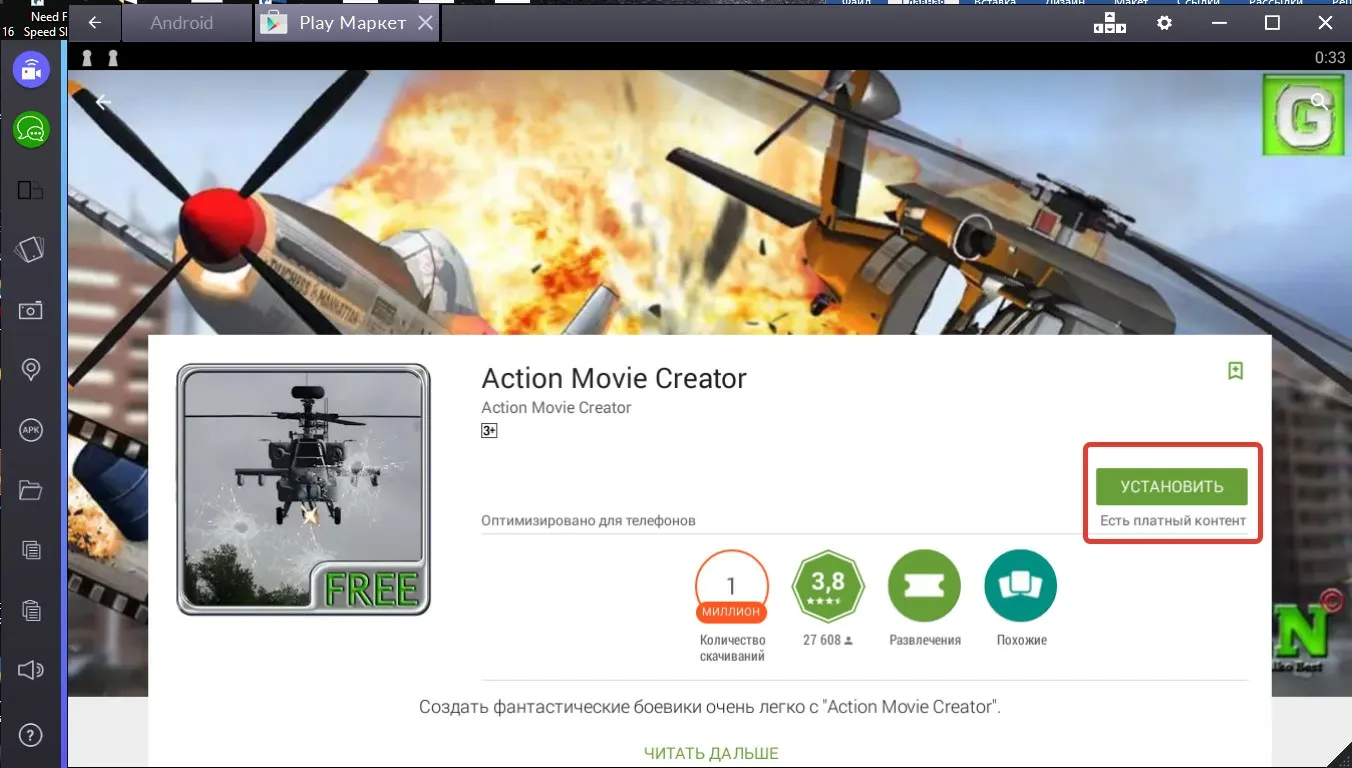
Task: Open the green chat bubble icon
Action: coord(31,130)
